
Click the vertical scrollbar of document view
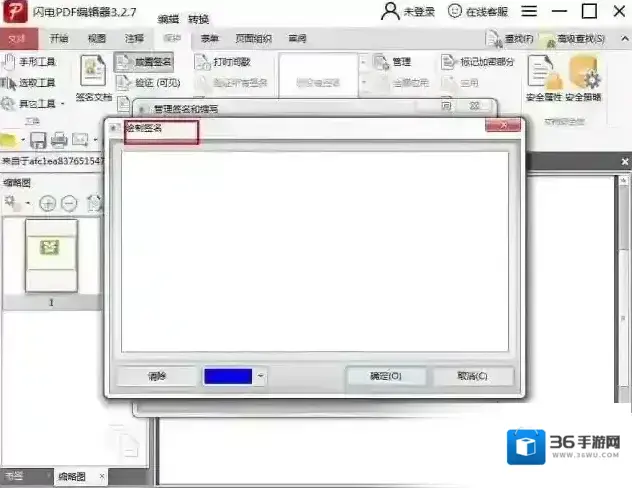[x=623, y=288]
